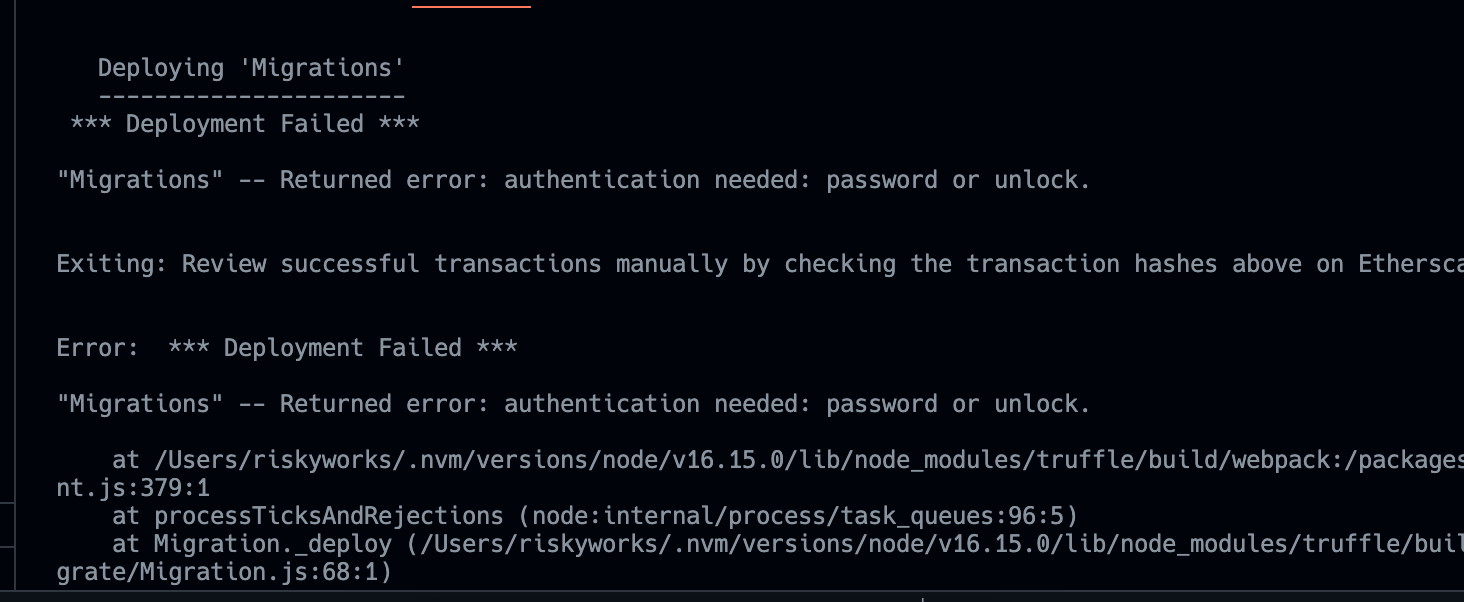The image size is (1464, 602).
Task: Click the "nt.js:379:1" file reference
Action: point(133,488)
